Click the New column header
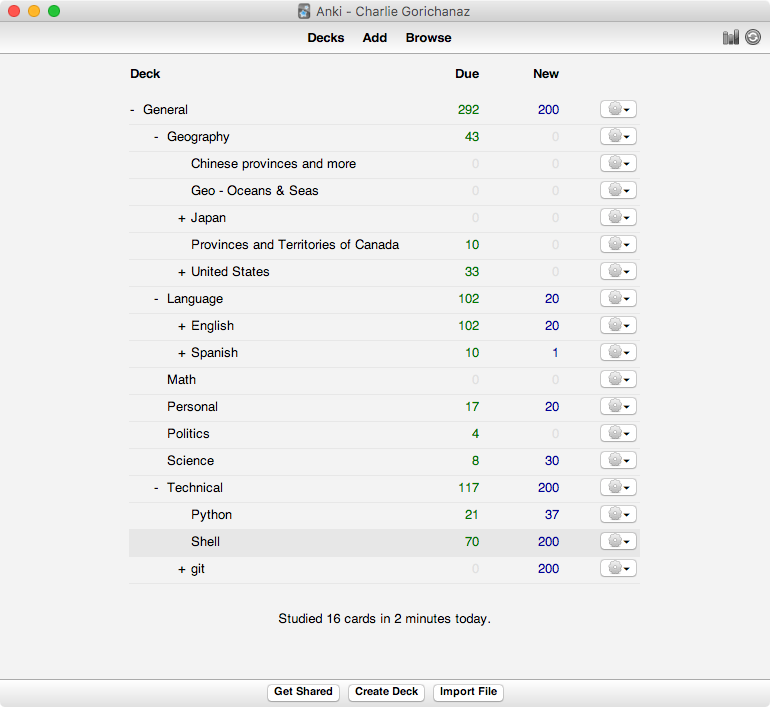 point(546,74)
